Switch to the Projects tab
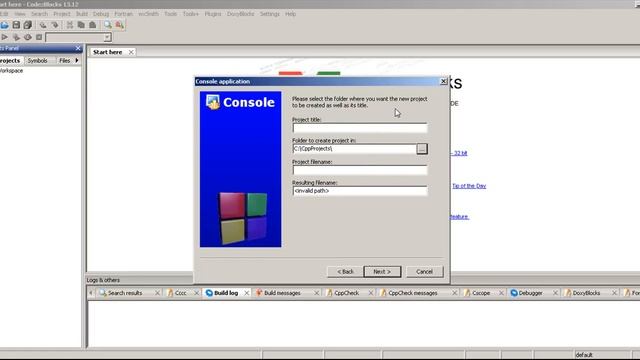 (10, 60)
